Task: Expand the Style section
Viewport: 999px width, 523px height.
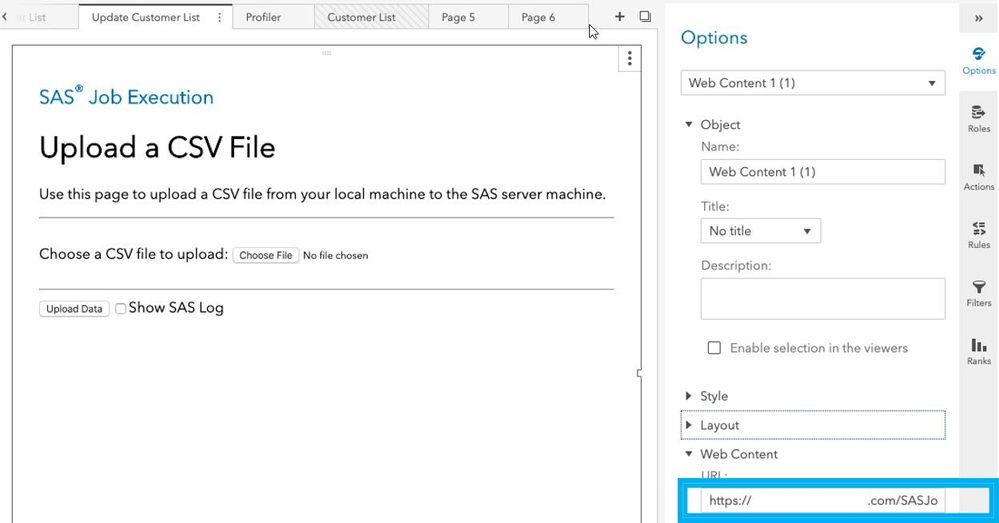Action: (x=714, y=396)
